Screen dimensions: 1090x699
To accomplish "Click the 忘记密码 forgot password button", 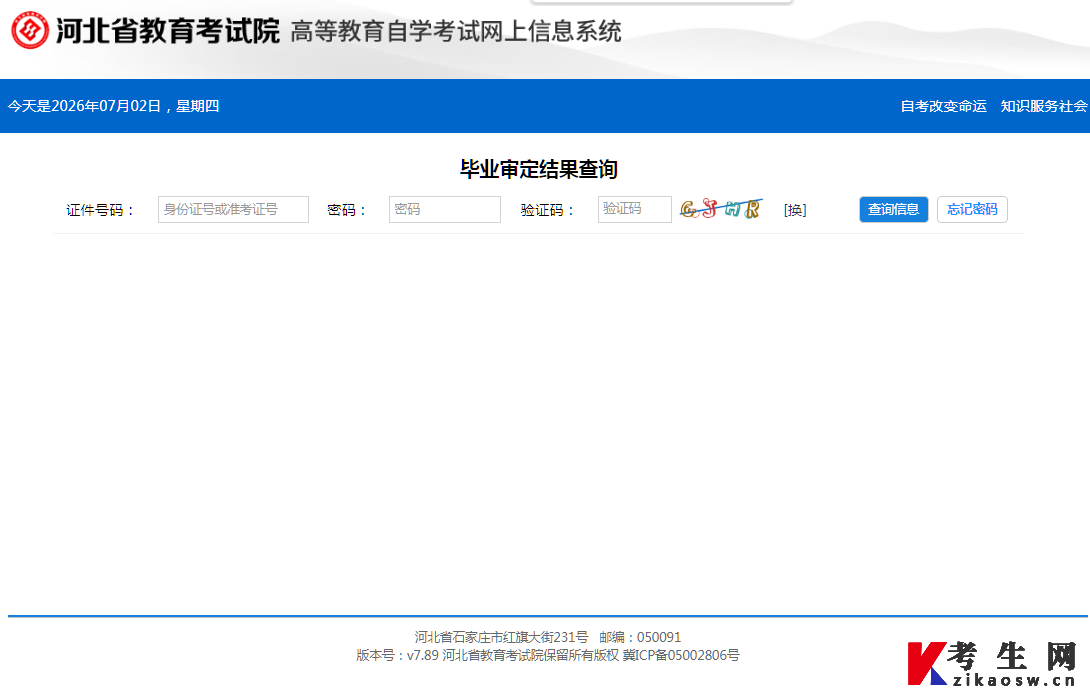I will [x=973, y=209].
